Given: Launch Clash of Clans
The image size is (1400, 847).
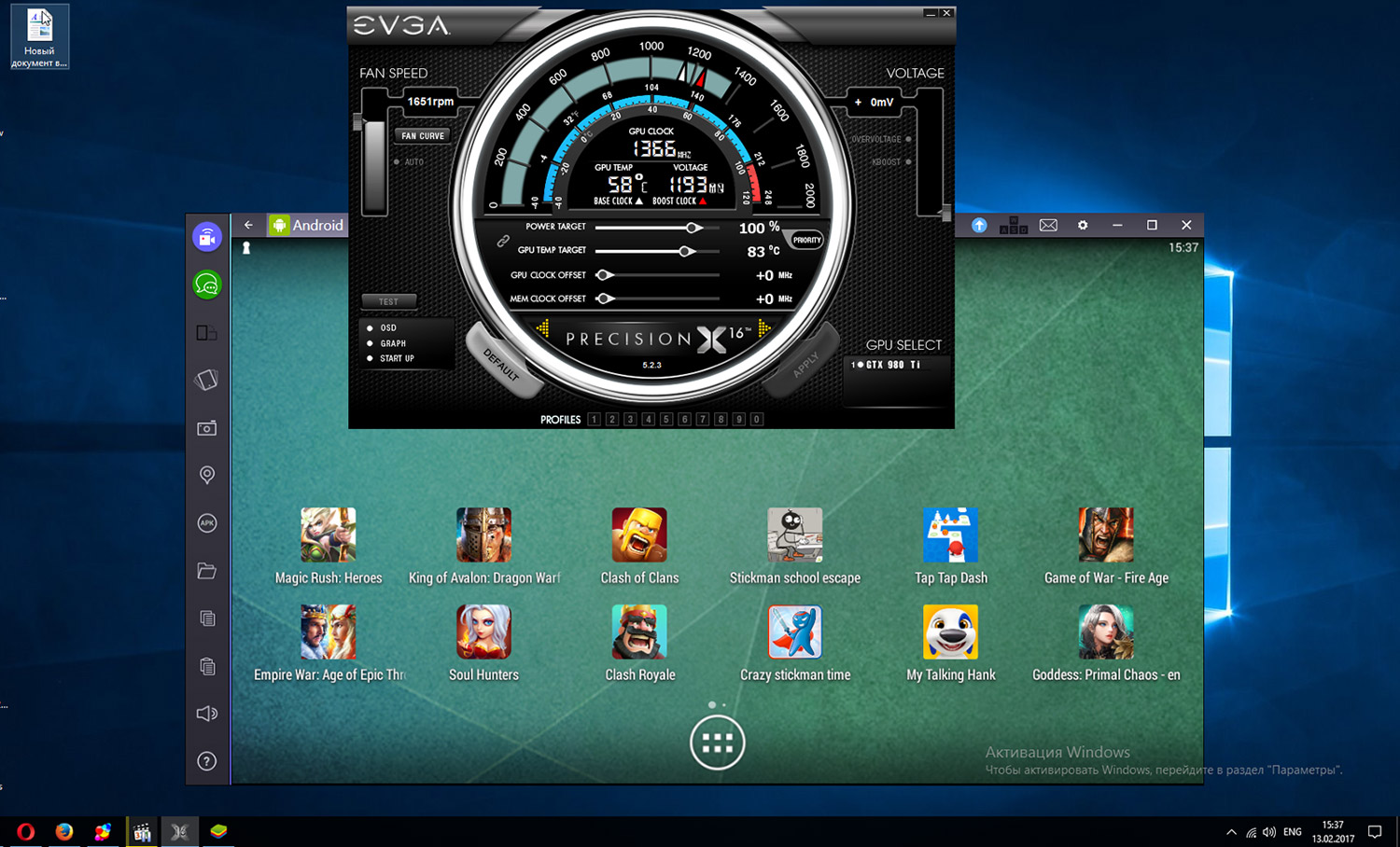Looking at the screenshot, I should [x=639, y=535].
